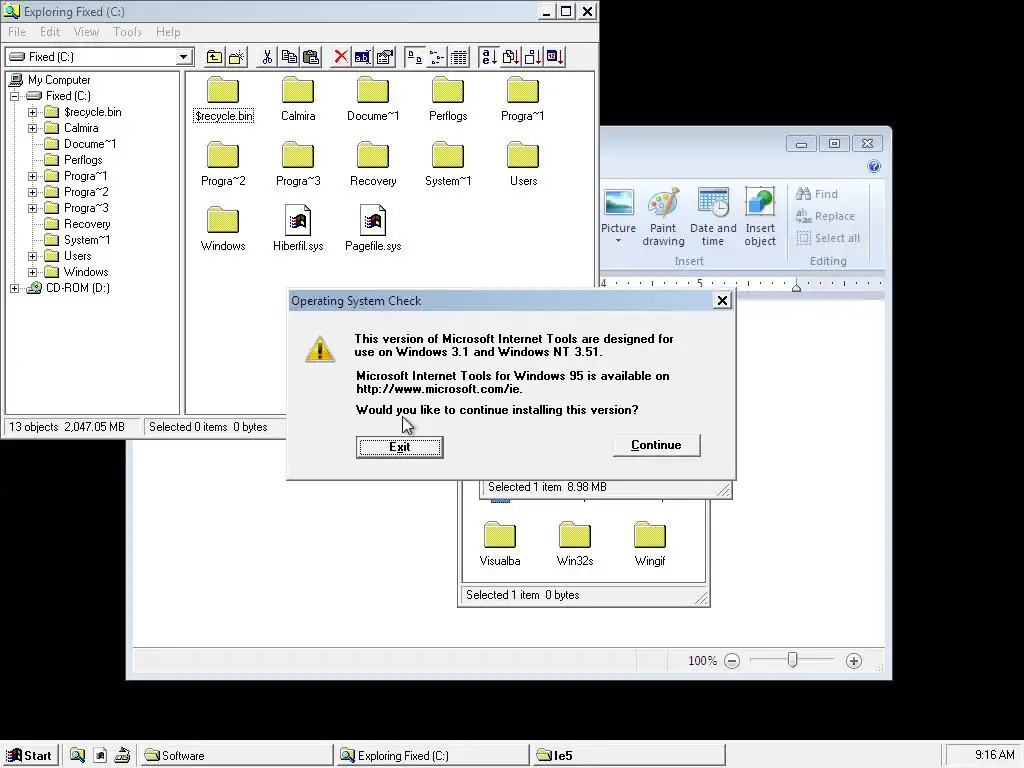Open the Edit menu in Explorer
The width and height of the screenshot is (1024, 768).
pos(50,32)
